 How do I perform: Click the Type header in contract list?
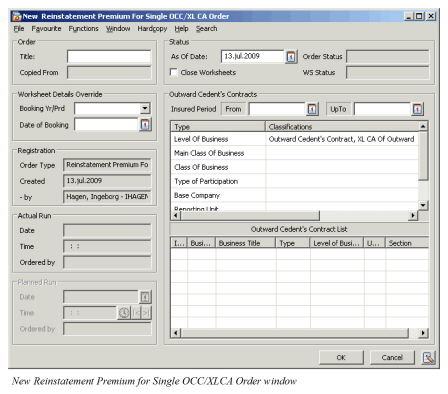tap(293, 243)
